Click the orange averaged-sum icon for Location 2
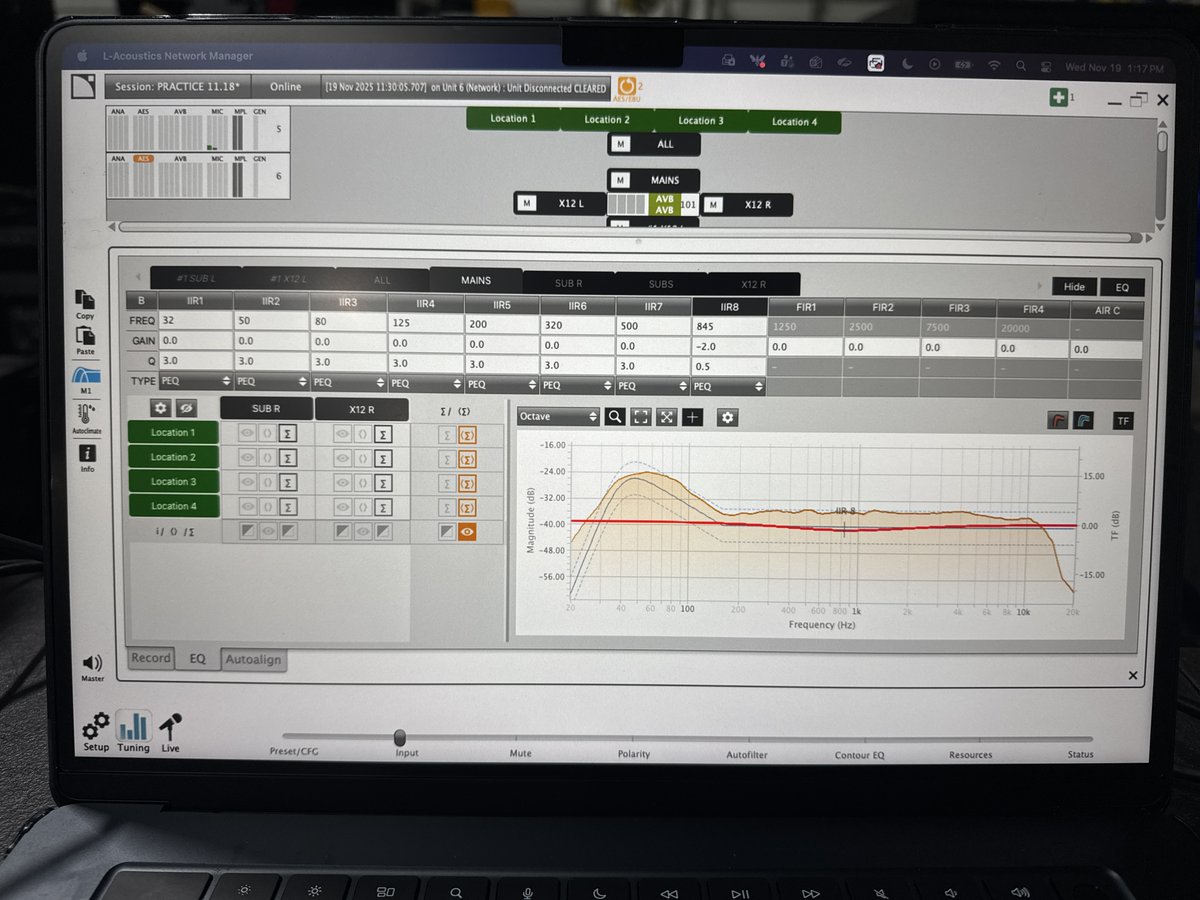This screenshot has height=900, width=1200. (466, 458)
